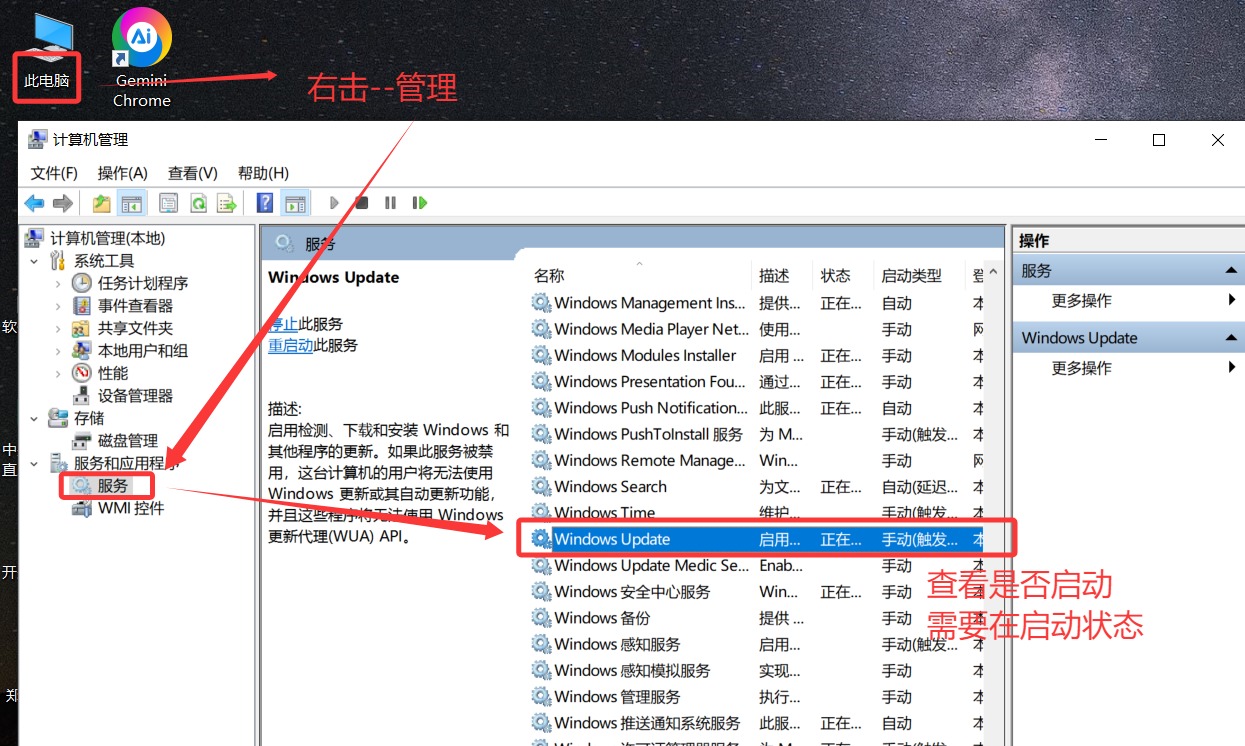Select the Windows Remote Manage... row
The width and height of the screenshot is (1245, 746).
[x=756, y=461]
